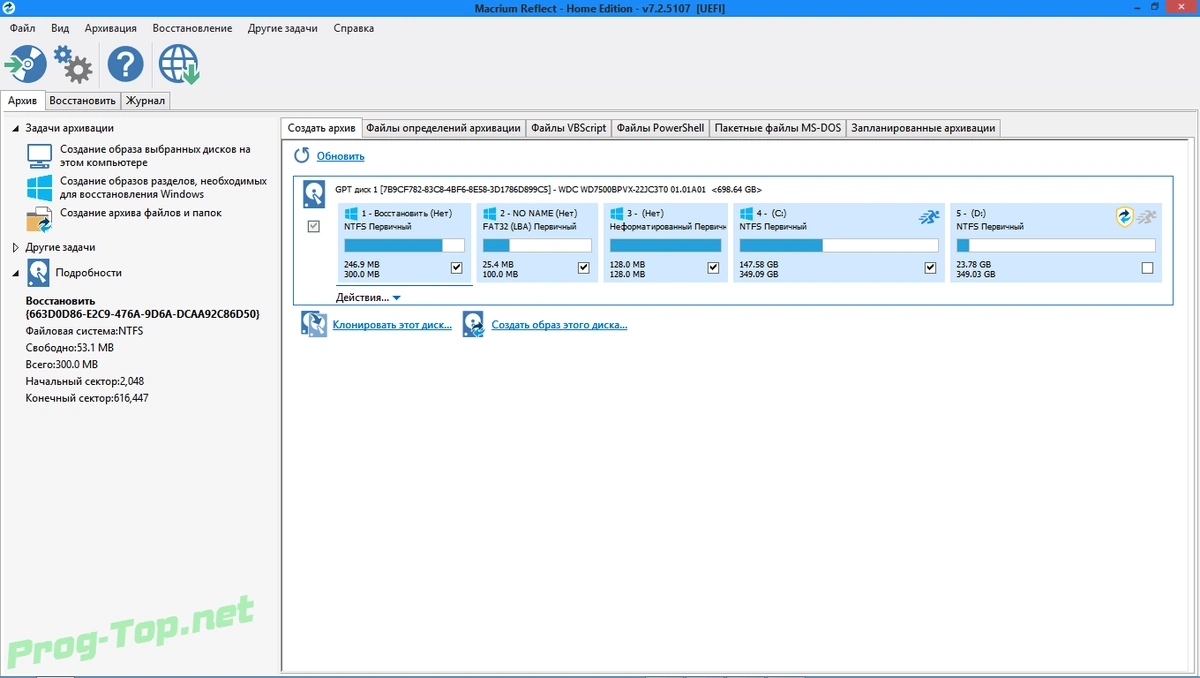Click usage bar of partition 4 (C:)

pyautogui.click(x=838, y=246)
